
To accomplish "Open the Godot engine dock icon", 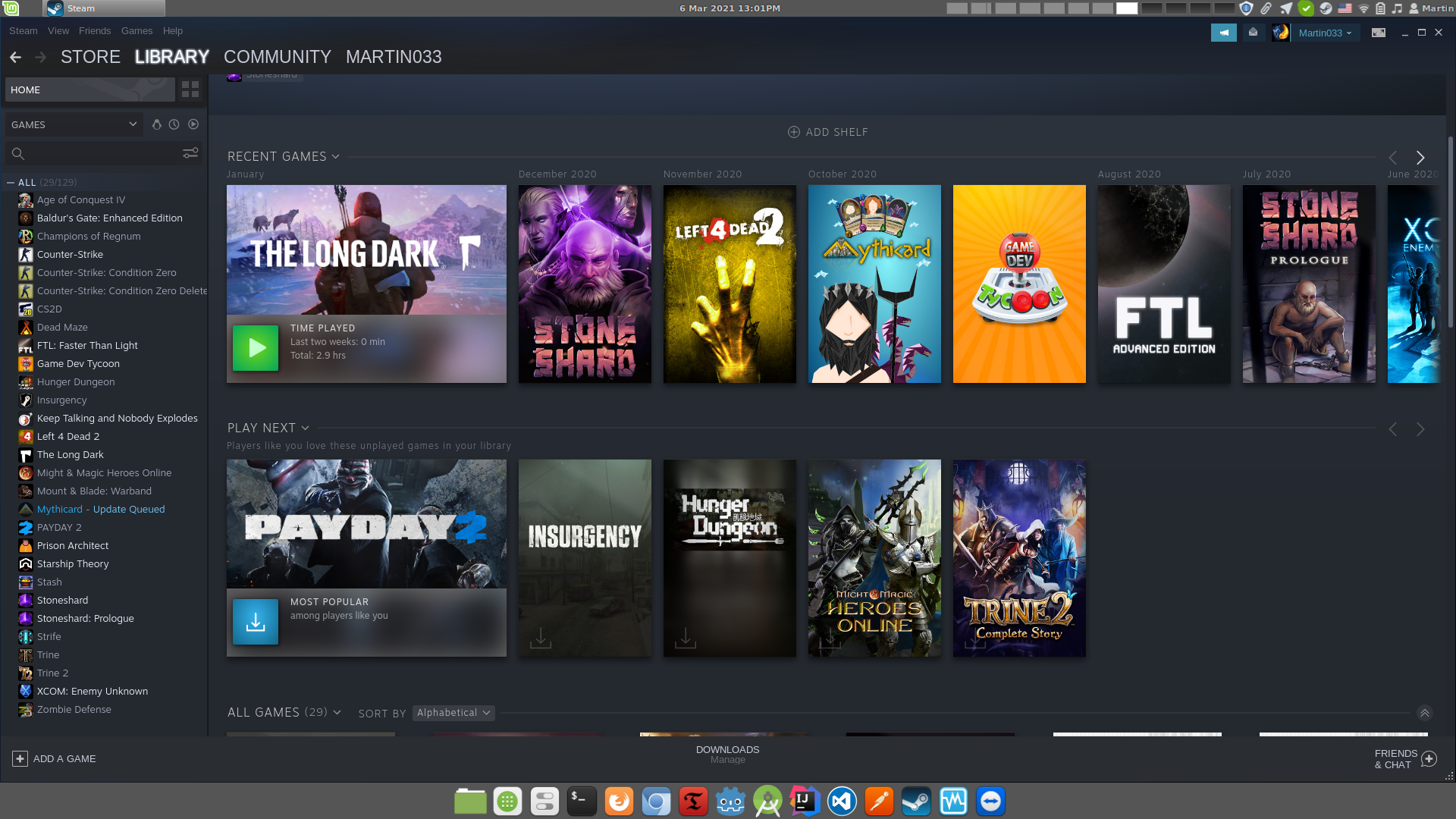I will pyautogui.click(x=730, y=801).
